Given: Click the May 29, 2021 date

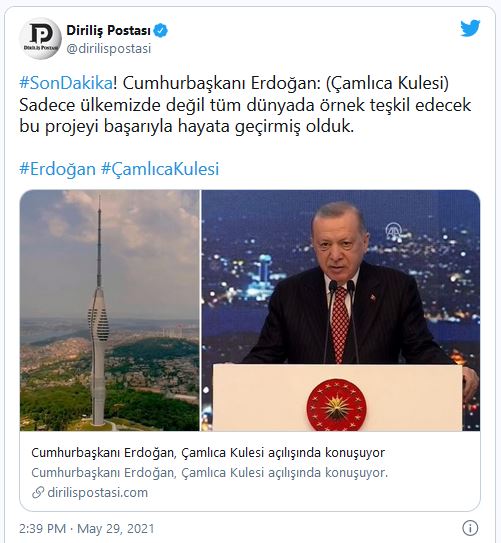Looking at the screenshot, I should click(x=116, y=528).
